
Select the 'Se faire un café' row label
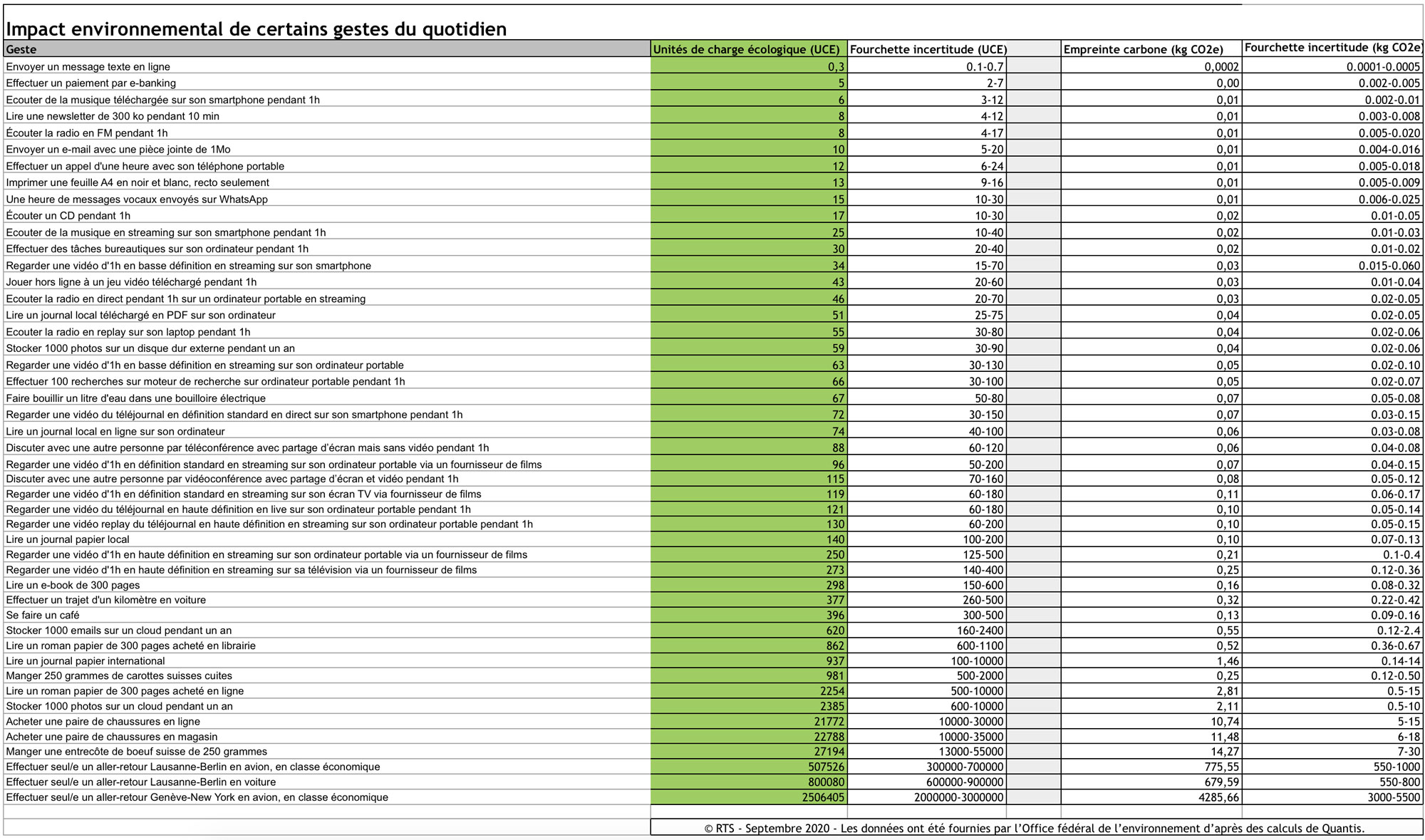point(43,615)
